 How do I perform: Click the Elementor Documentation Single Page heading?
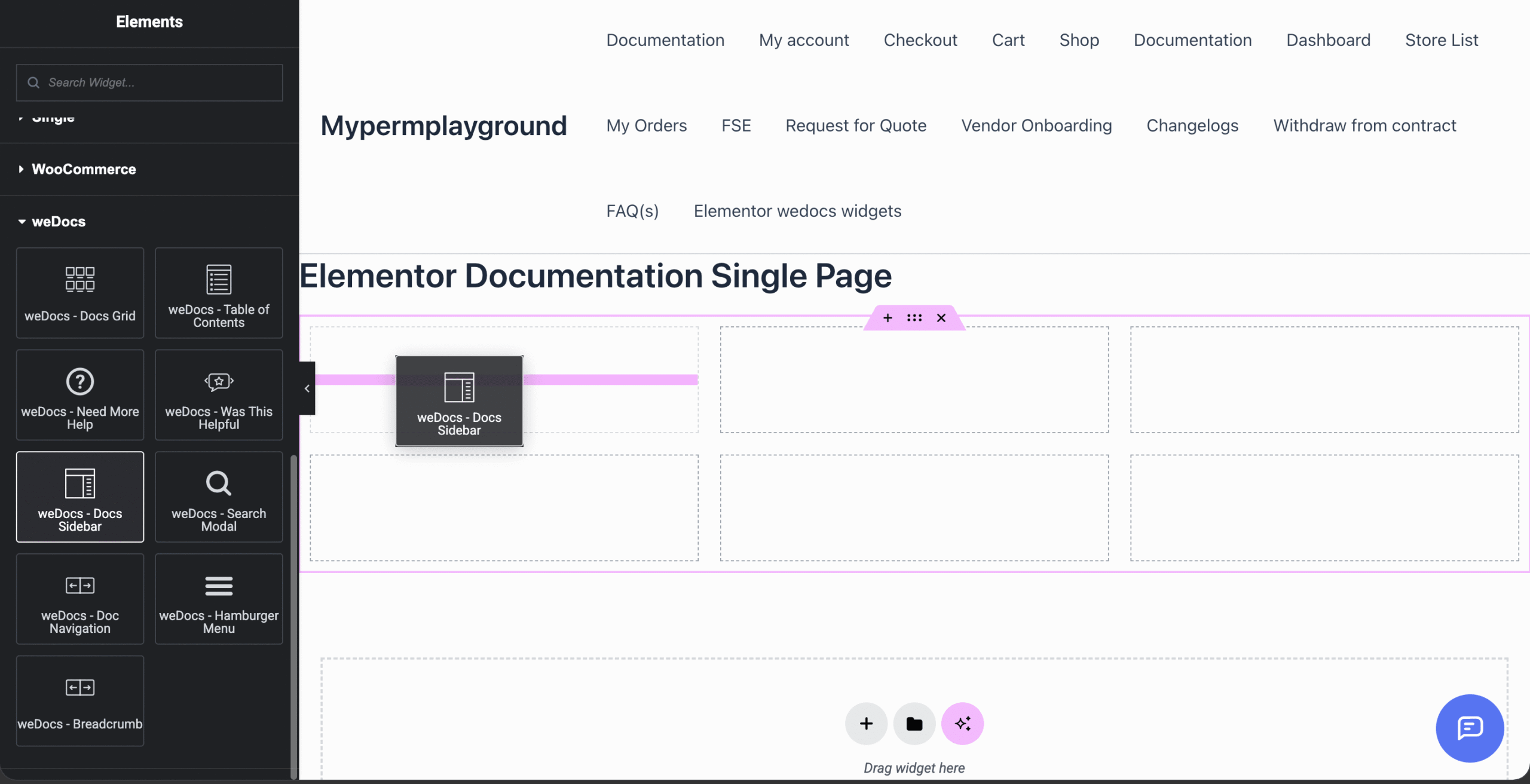[595, 276]
